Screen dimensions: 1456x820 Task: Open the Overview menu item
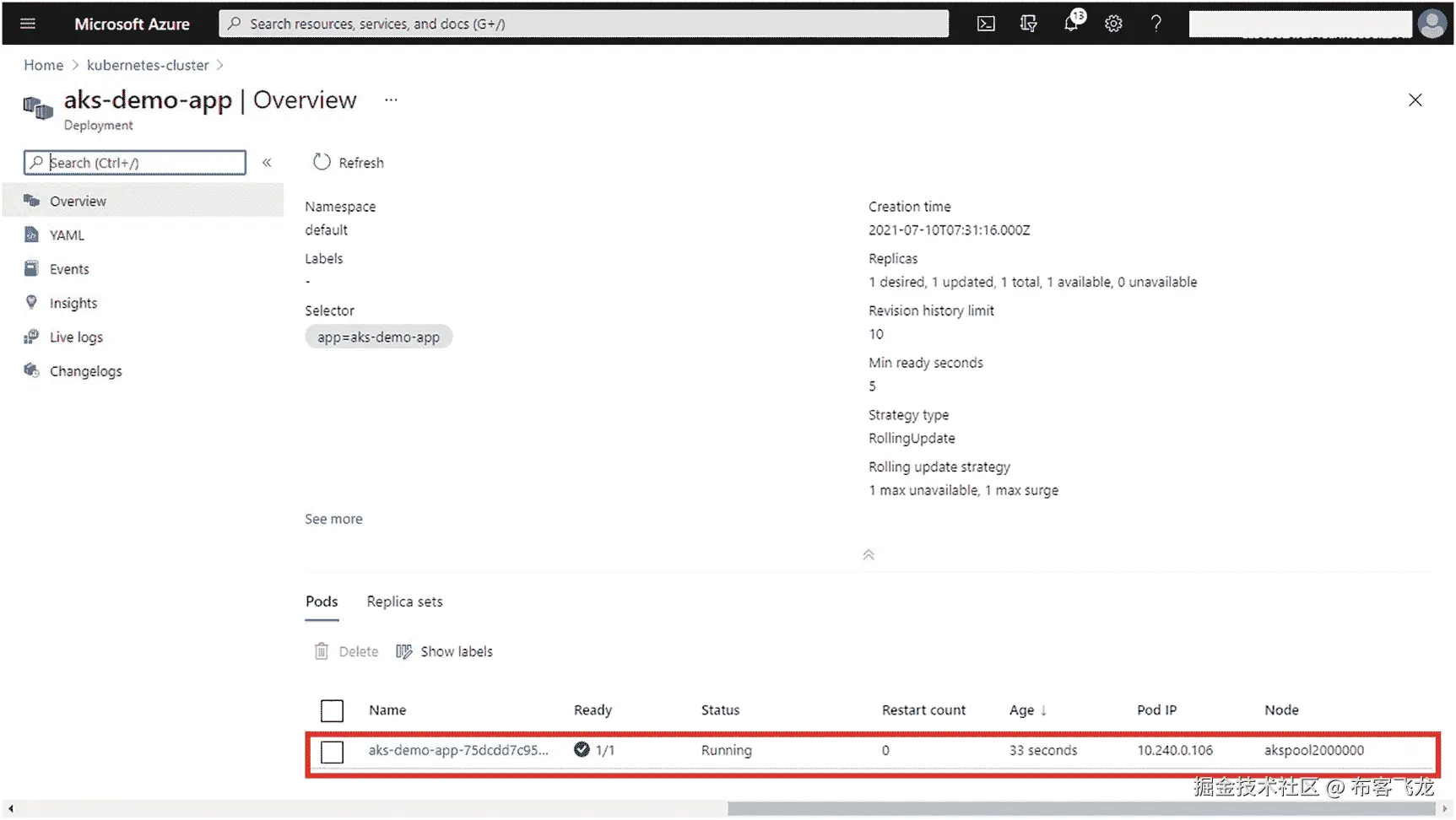[143, 201]
